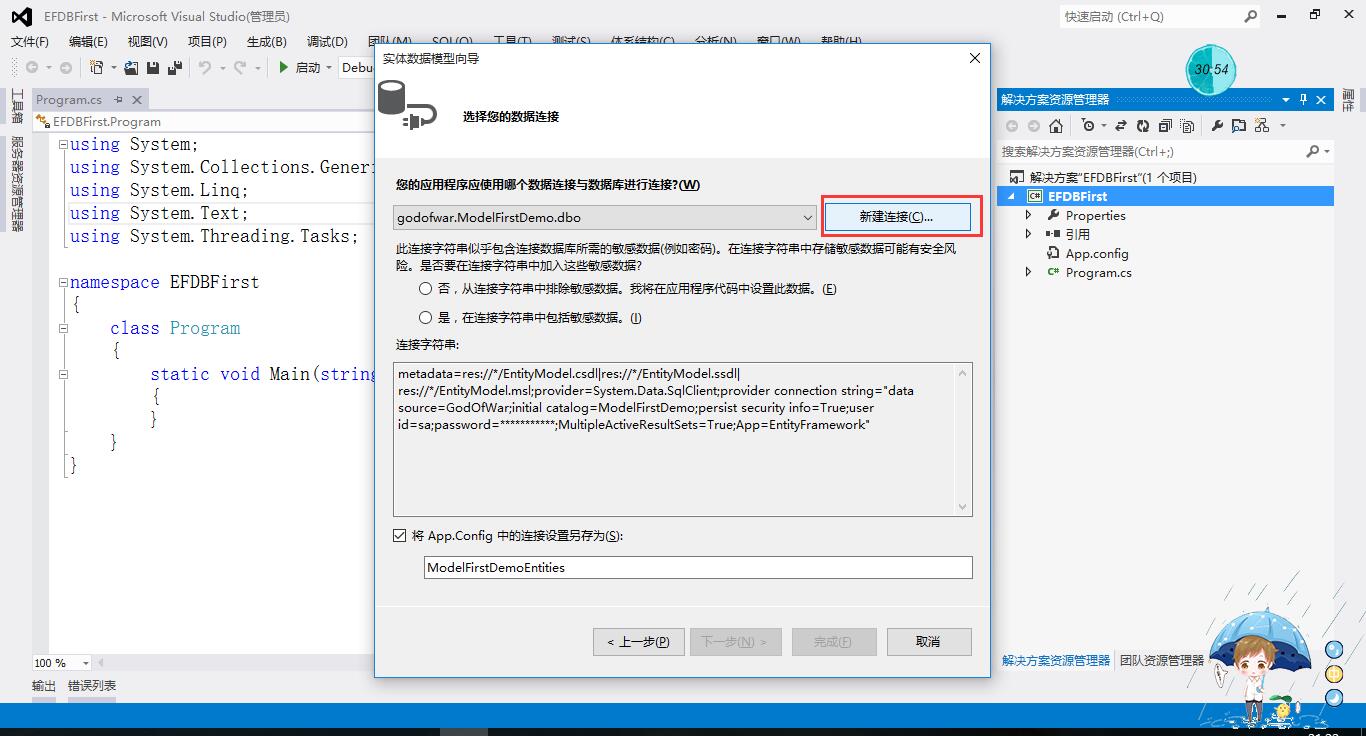1366x736 pixels.
Task: Click the view class diagram icon
Action: (1261, 126)
